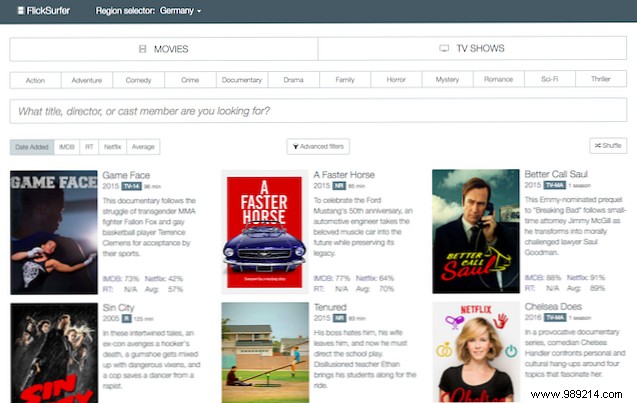Open the A Faster Horse title link
The image size is (637, 403).
coord(344,175)
